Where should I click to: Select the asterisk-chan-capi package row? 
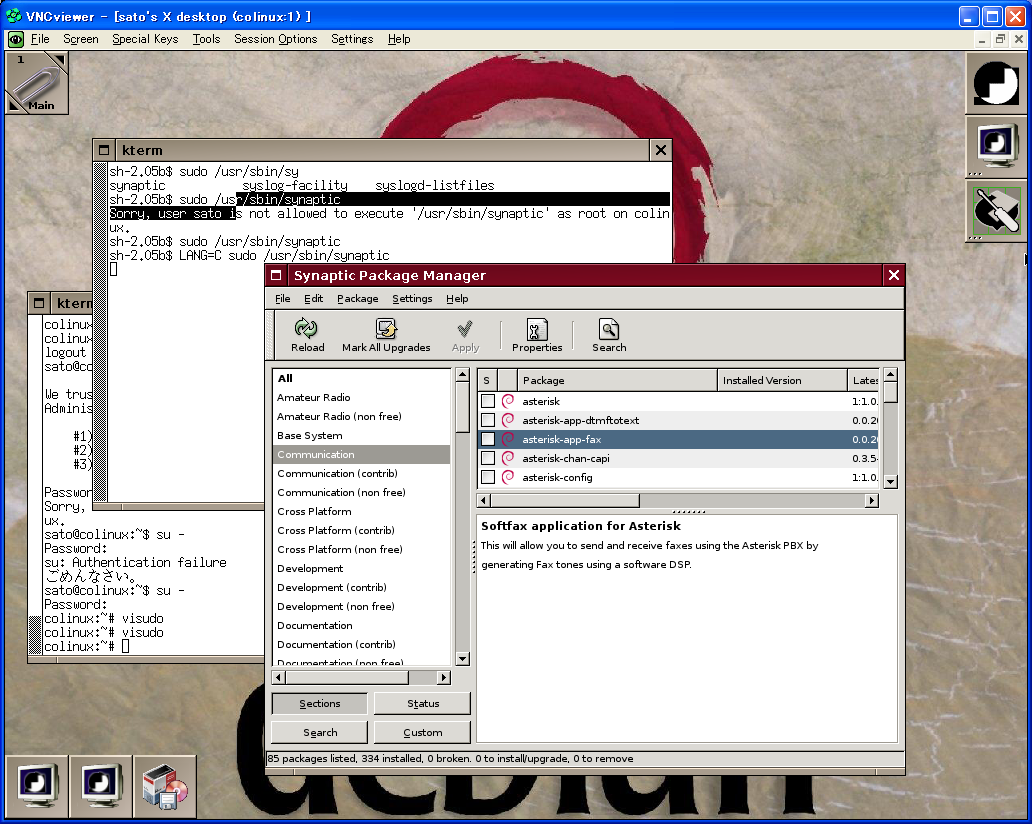pos(678,458)
